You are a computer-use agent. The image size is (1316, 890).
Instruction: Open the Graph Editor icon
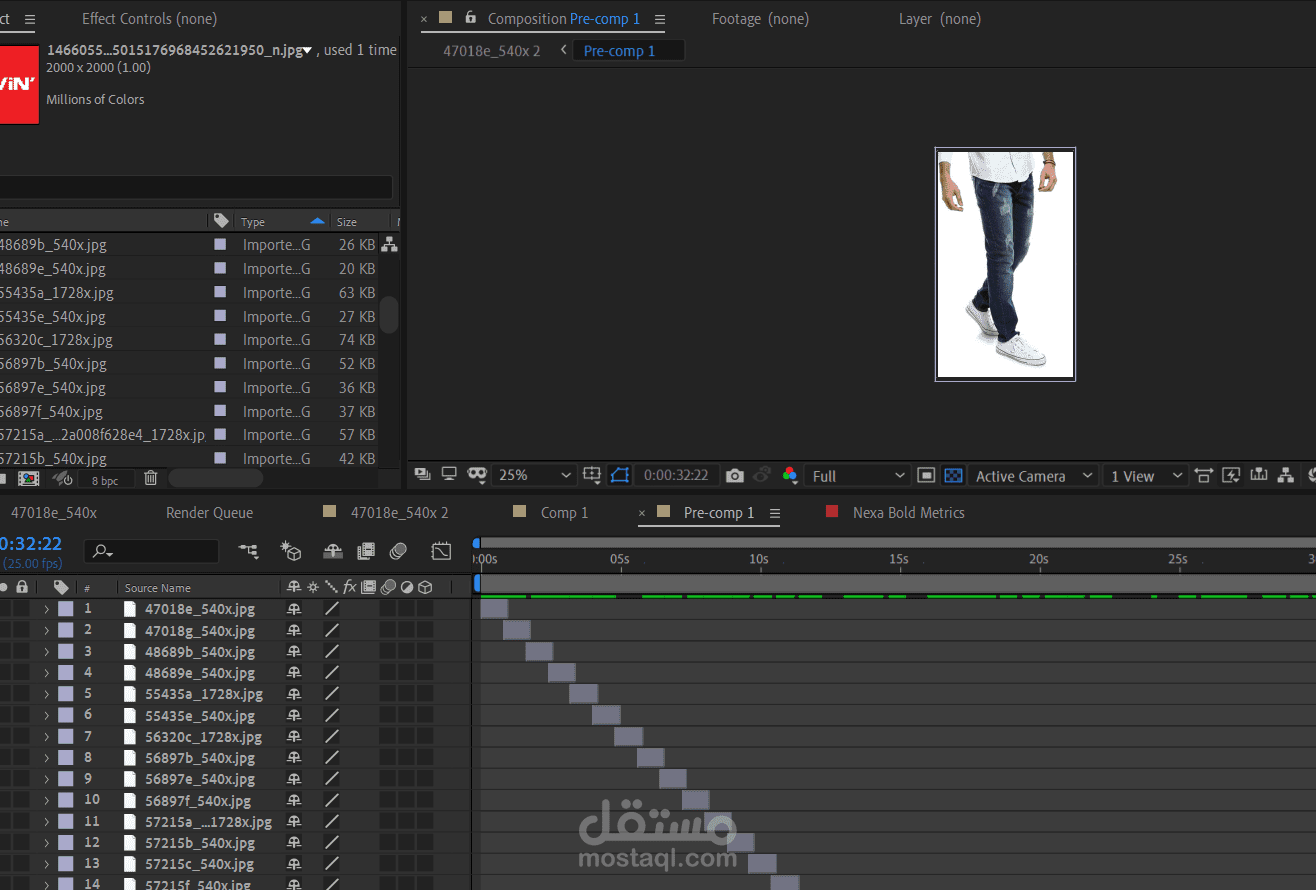pyautogui.click(x=441, y=550)
